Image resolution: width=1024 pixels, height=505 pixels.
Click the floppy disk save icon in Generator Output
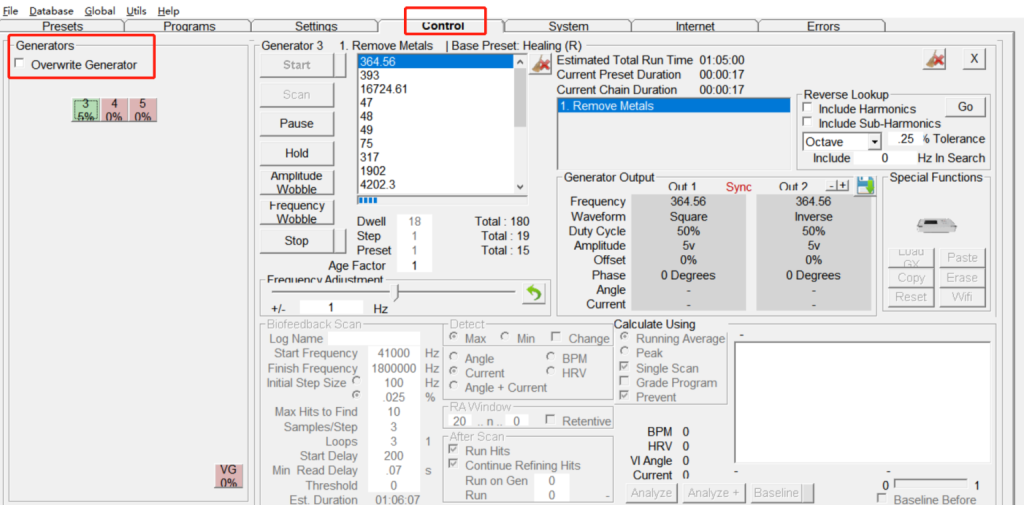pyautogui.click(x=865, y=186)
